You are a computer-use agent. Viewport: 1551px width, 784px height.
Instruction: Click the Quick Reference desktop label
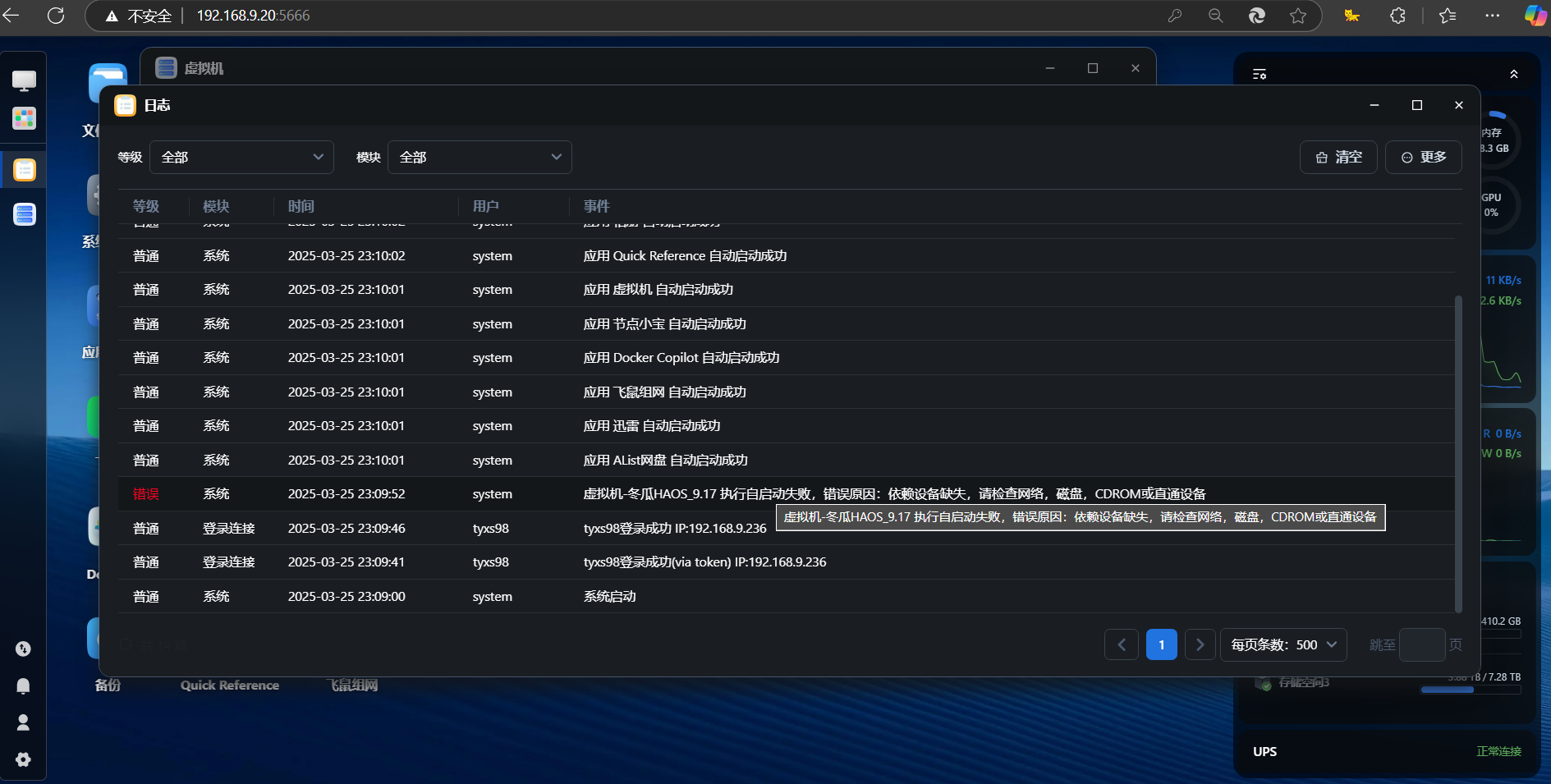tap(230, 685)
